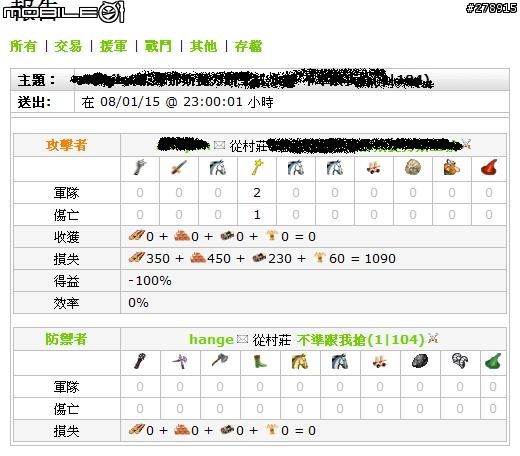The height and width of the screenshot is (456, 520).
Task: Switch to the 交易 tab
Action: (68, 46)
